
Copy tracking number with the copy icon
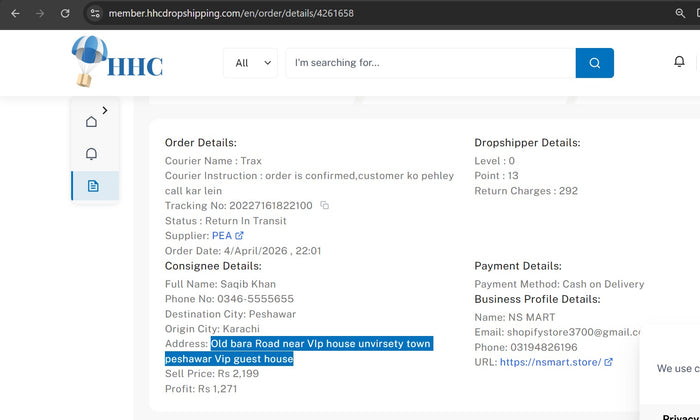coord(325,205)
